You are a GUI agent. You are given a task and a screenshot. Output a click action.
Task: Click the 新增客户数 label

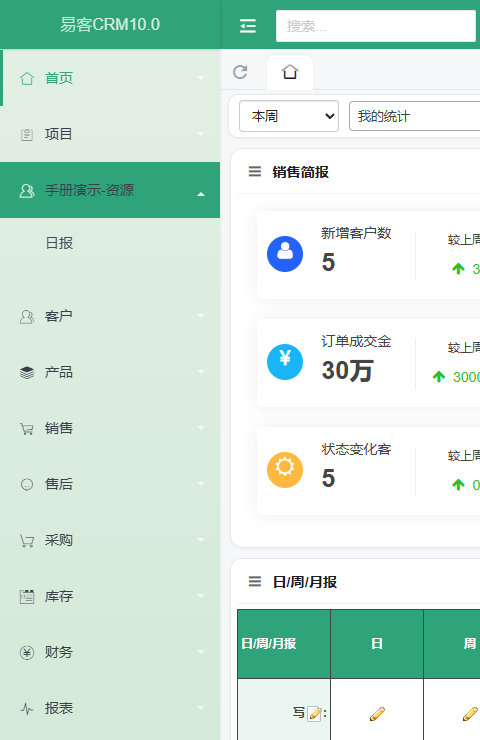point(356,233)
